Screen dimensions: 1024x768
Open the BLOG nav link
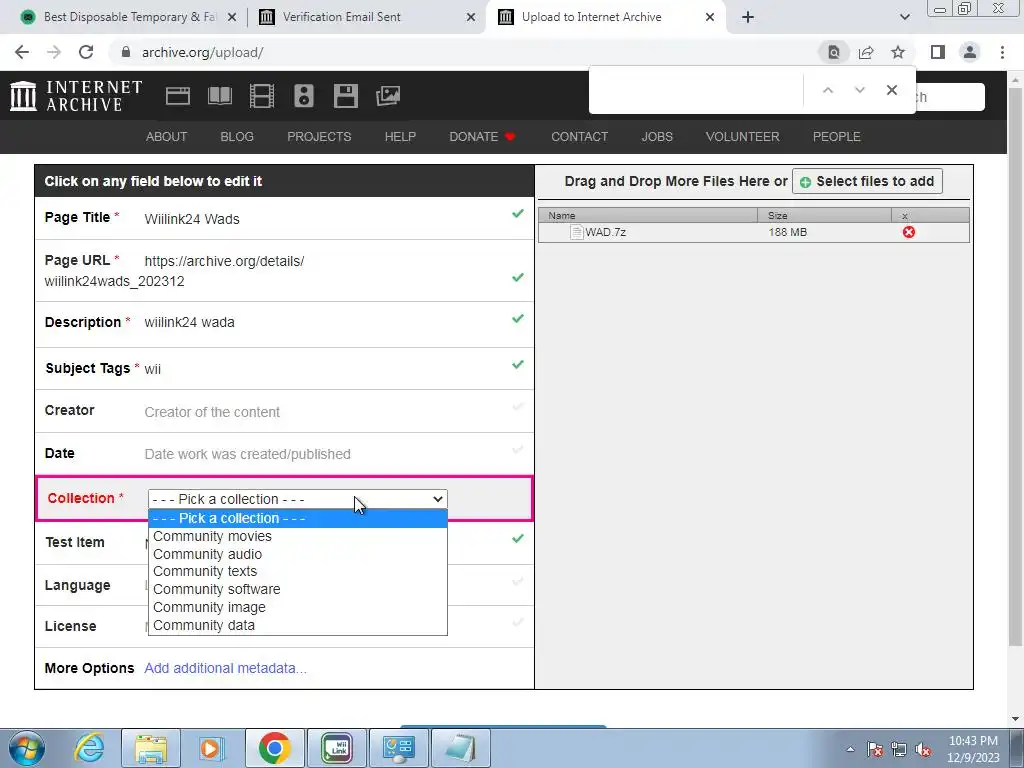coord(237,136)
